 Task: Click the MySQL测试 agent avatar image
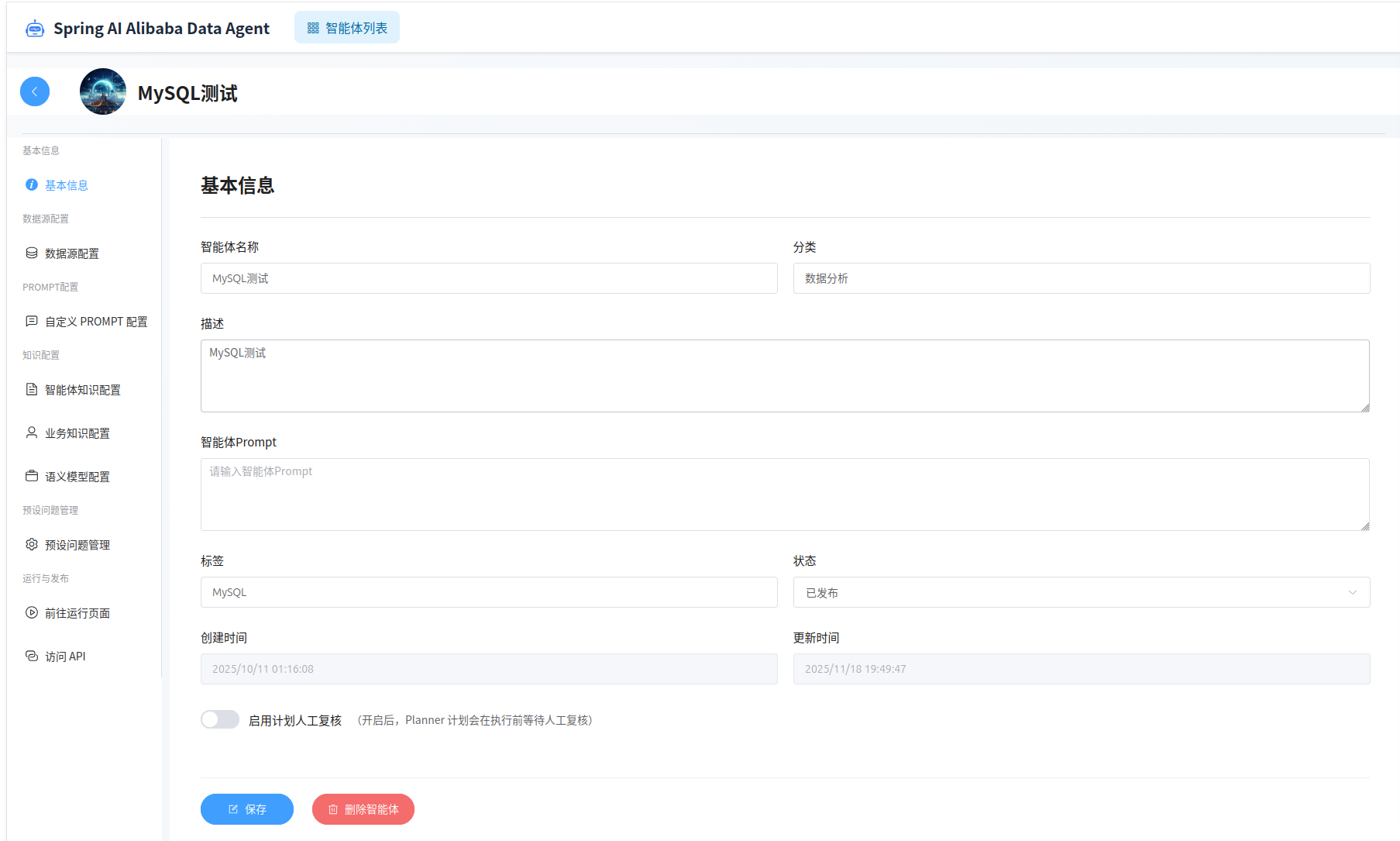pyautogui.click(x=103, y=91)
